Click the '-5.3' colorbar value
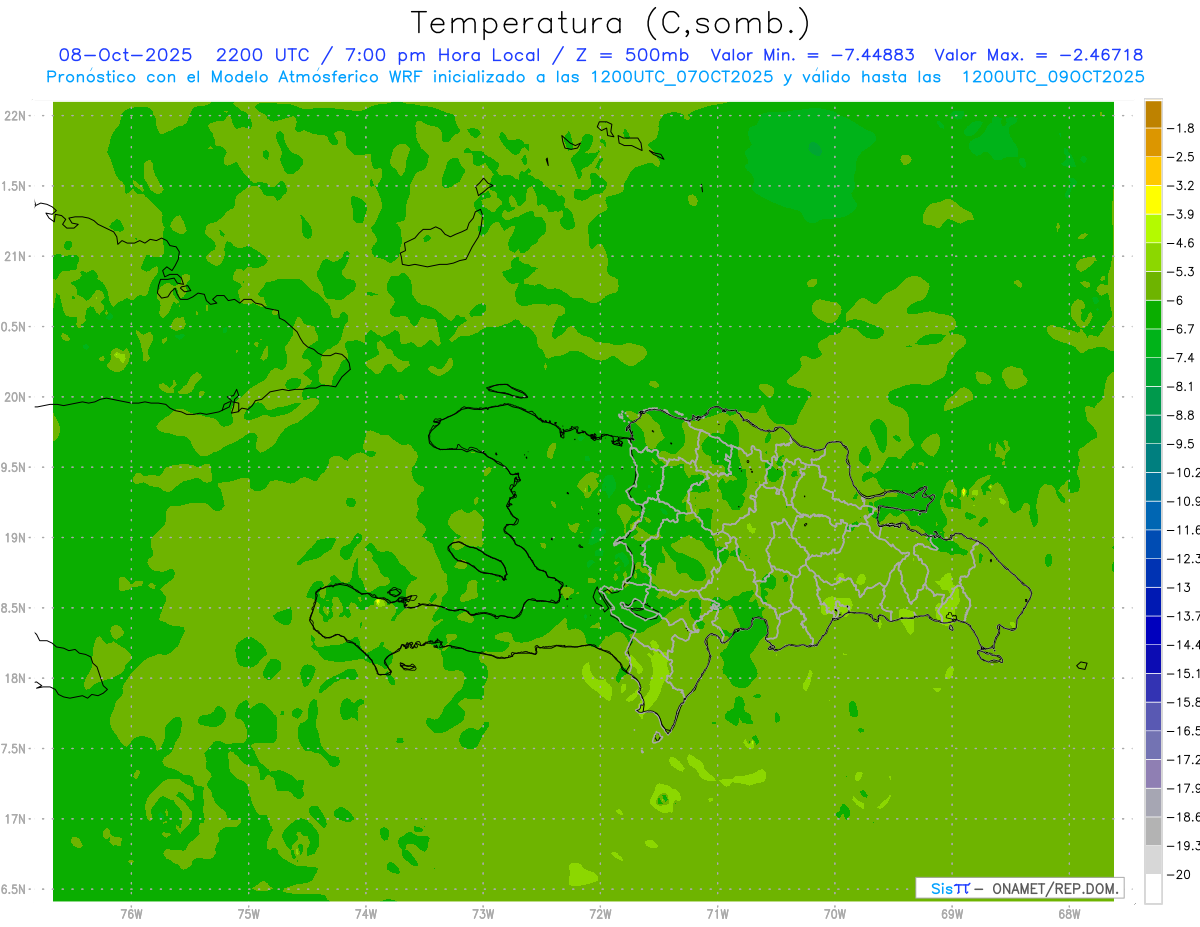 pos(1182,271)
